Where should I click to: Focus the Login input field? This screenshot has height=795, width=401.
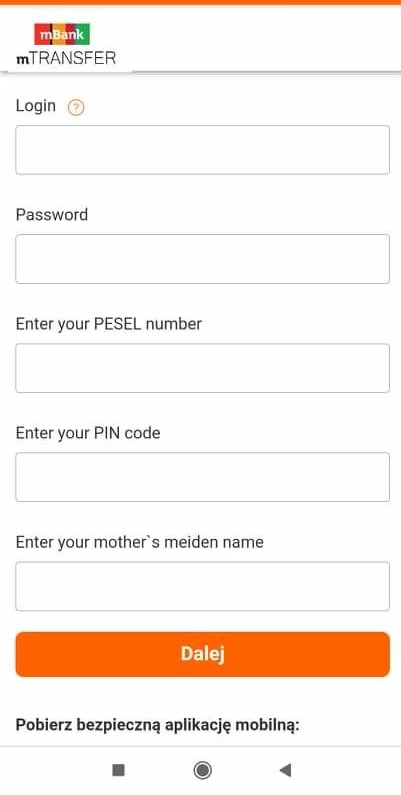[x=202, y=150]
